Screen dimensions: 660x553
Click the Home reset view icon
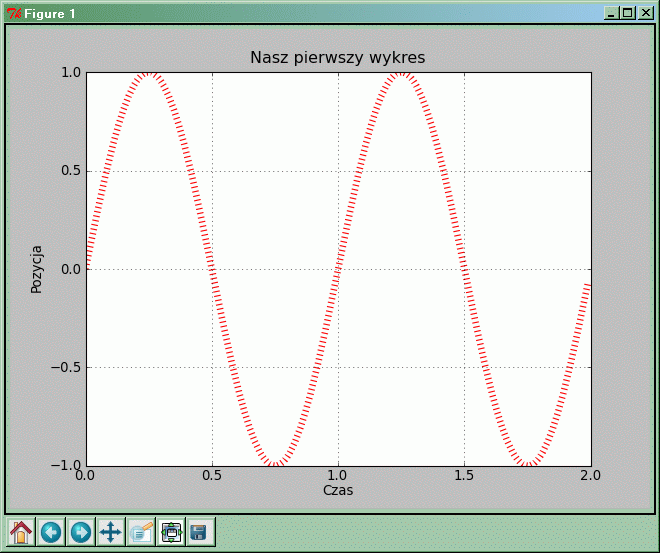click(x=21, y=532)
